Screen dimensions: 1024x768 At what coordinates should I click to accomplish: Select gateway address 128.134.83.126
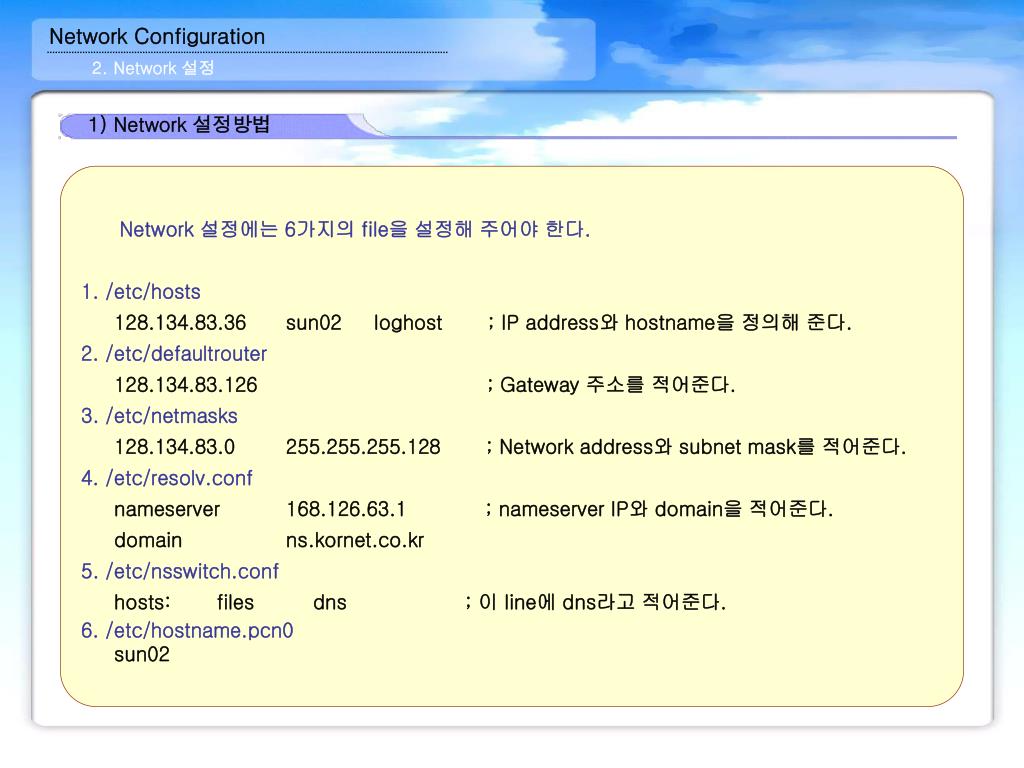(x=186, y=385)
